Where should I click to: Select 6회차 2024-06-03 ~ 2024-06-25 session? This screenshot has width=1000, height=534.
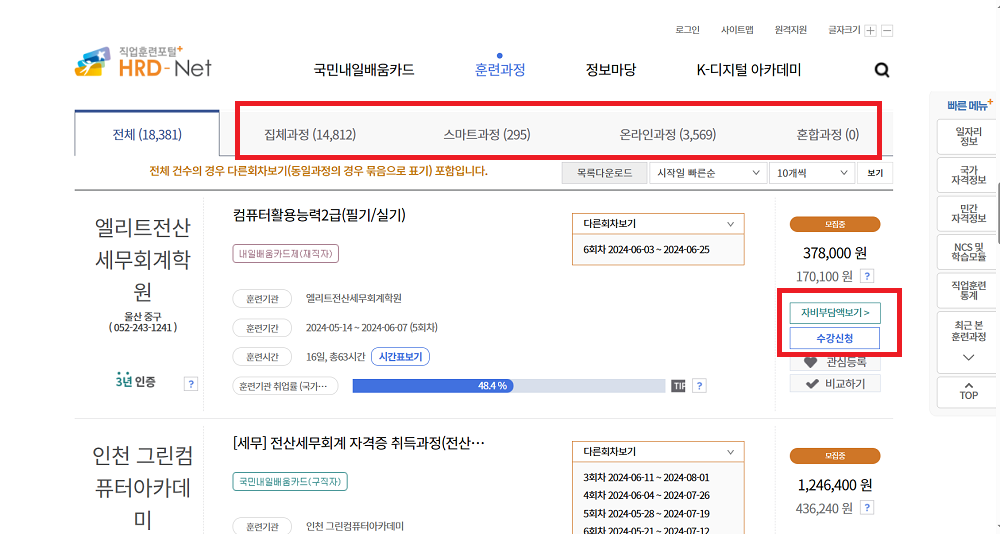(x=646, y=249)
